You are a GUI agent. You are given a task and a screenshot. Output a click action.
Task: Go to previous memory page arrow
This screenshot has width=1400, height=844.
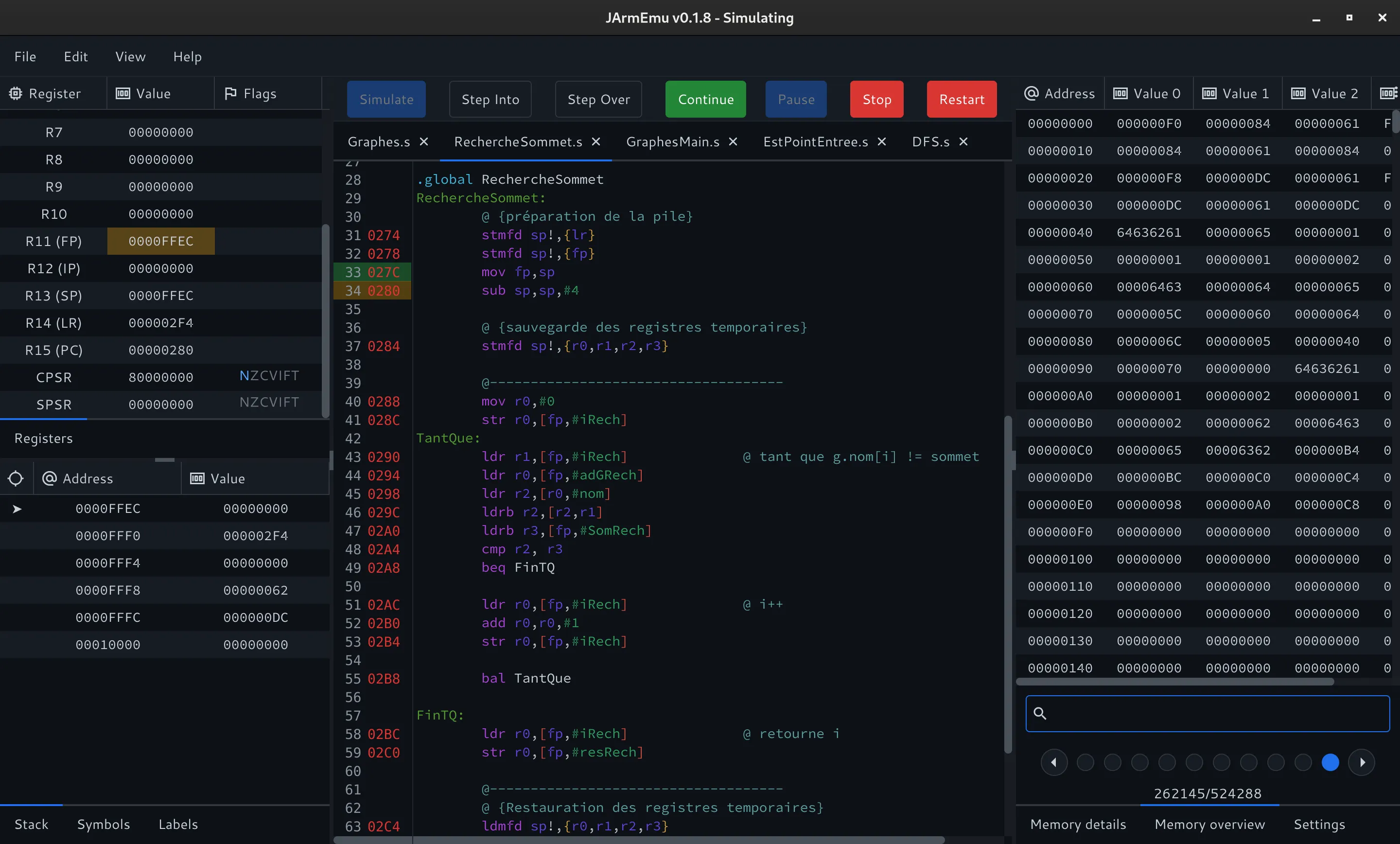pyautogui.click(x=1054, y=762)
